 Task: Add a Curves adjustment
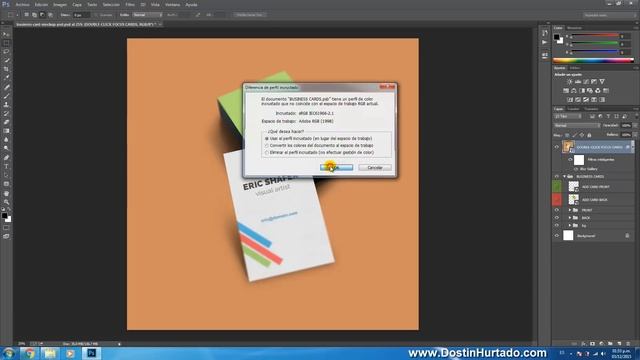pos(586,82)
